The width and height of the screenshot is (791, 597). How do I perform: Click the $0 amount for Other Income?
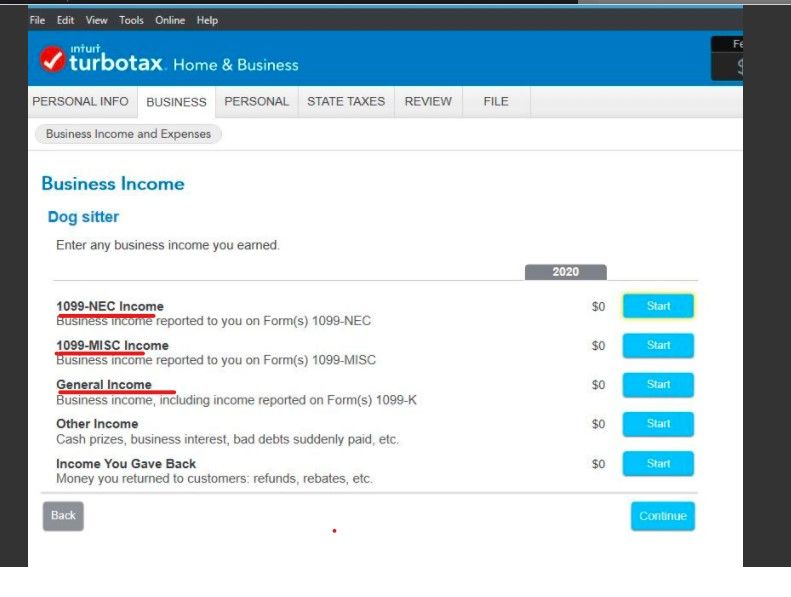[x=598, y=424]
